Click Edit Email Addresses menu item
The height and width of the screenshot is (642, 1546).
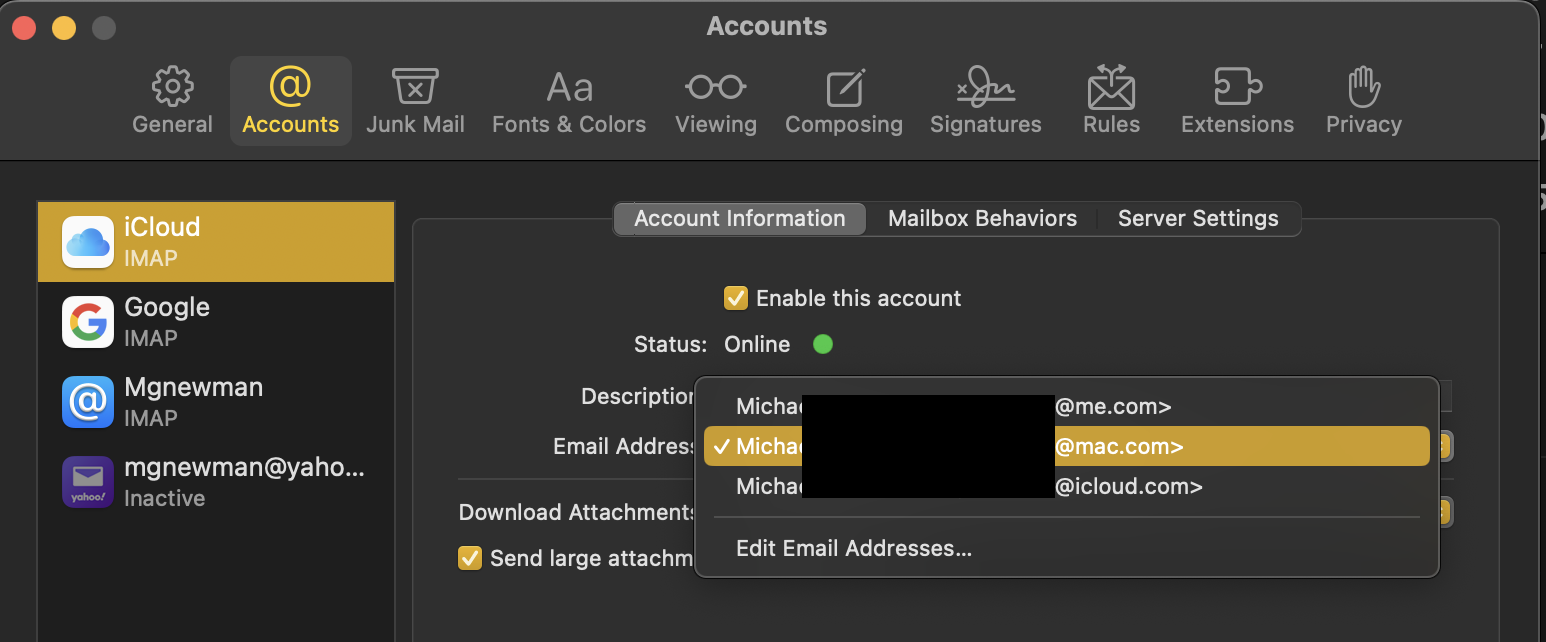point(854,548)
